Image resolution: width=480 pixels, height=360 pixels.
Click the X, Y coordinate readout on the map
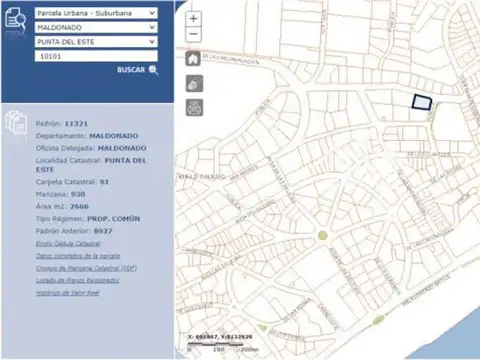220,337
